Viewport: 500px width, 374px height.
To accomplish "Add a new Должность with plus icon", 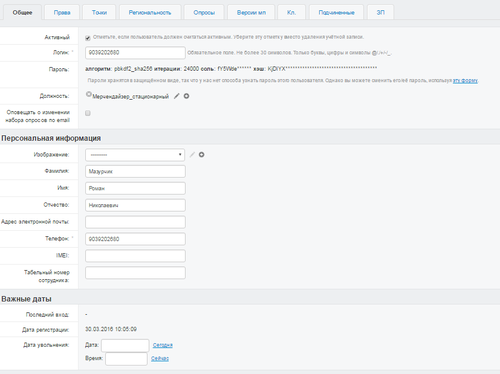I will 187,96.
